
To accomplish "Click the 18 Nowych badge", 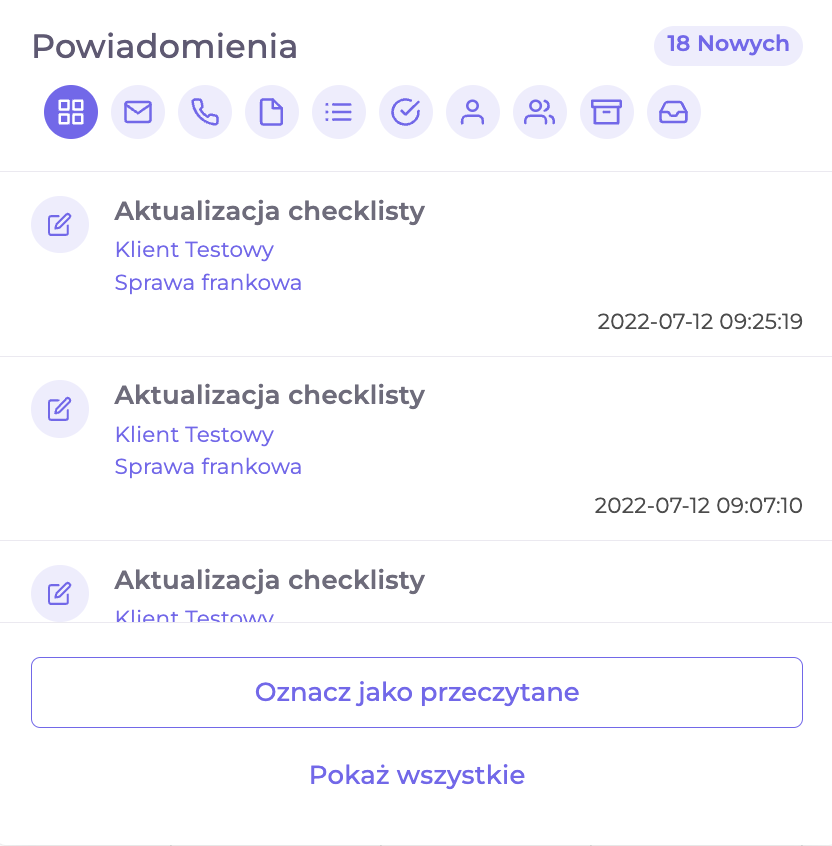I will point(728,45).
